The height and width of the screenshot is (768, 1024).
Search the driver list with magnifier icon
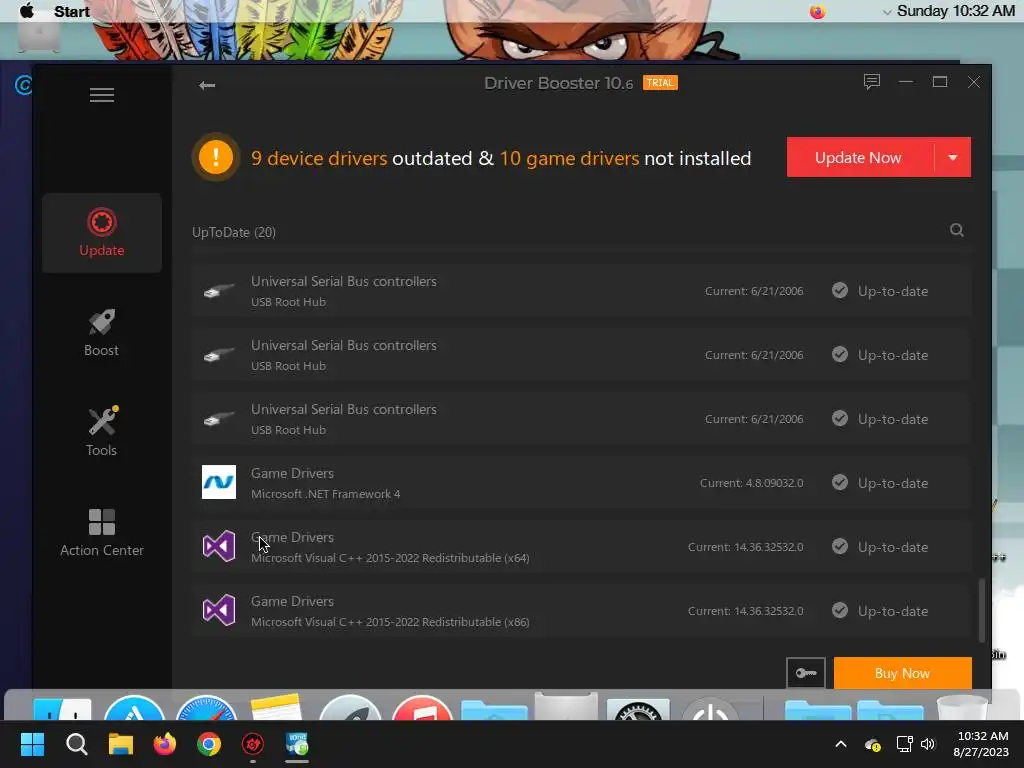[957, 230]
